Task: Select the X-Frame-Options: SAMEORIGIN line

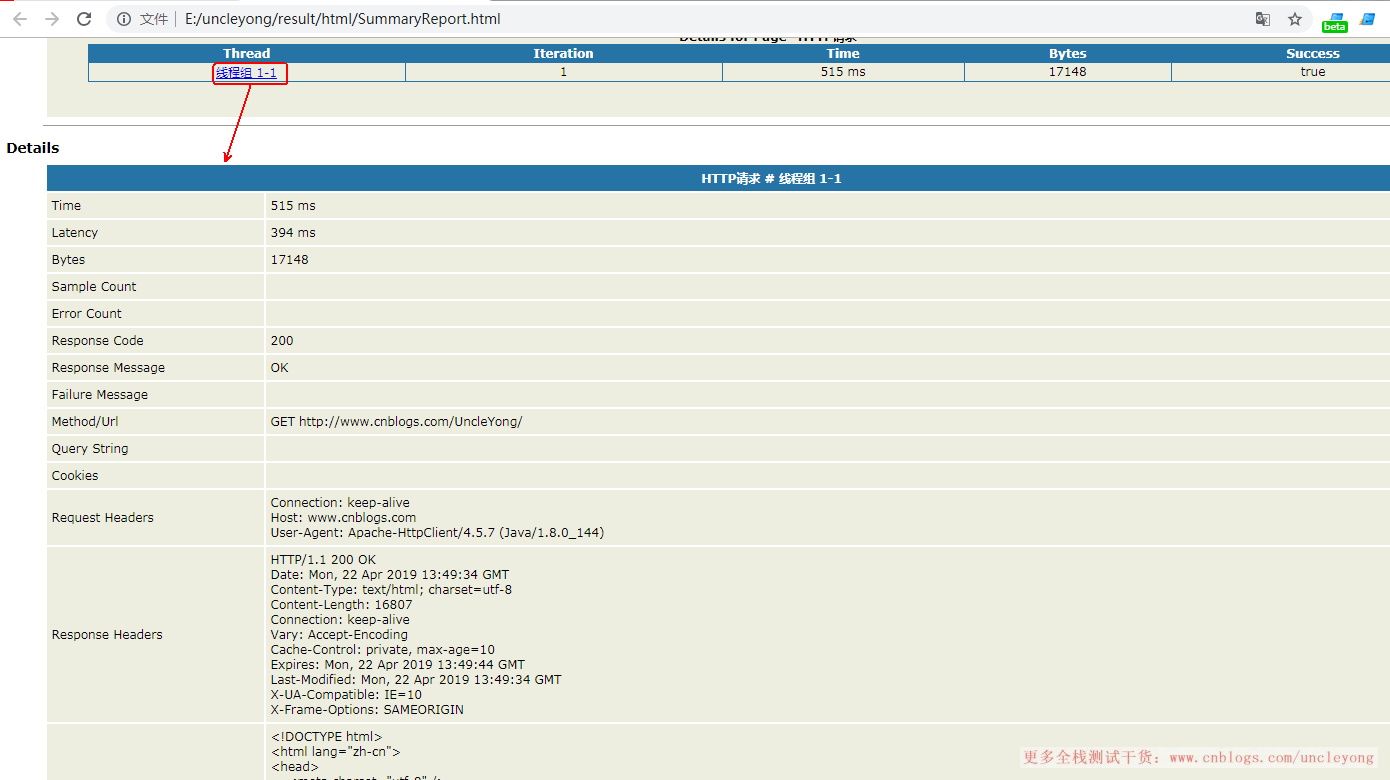Action: [367, 709]
